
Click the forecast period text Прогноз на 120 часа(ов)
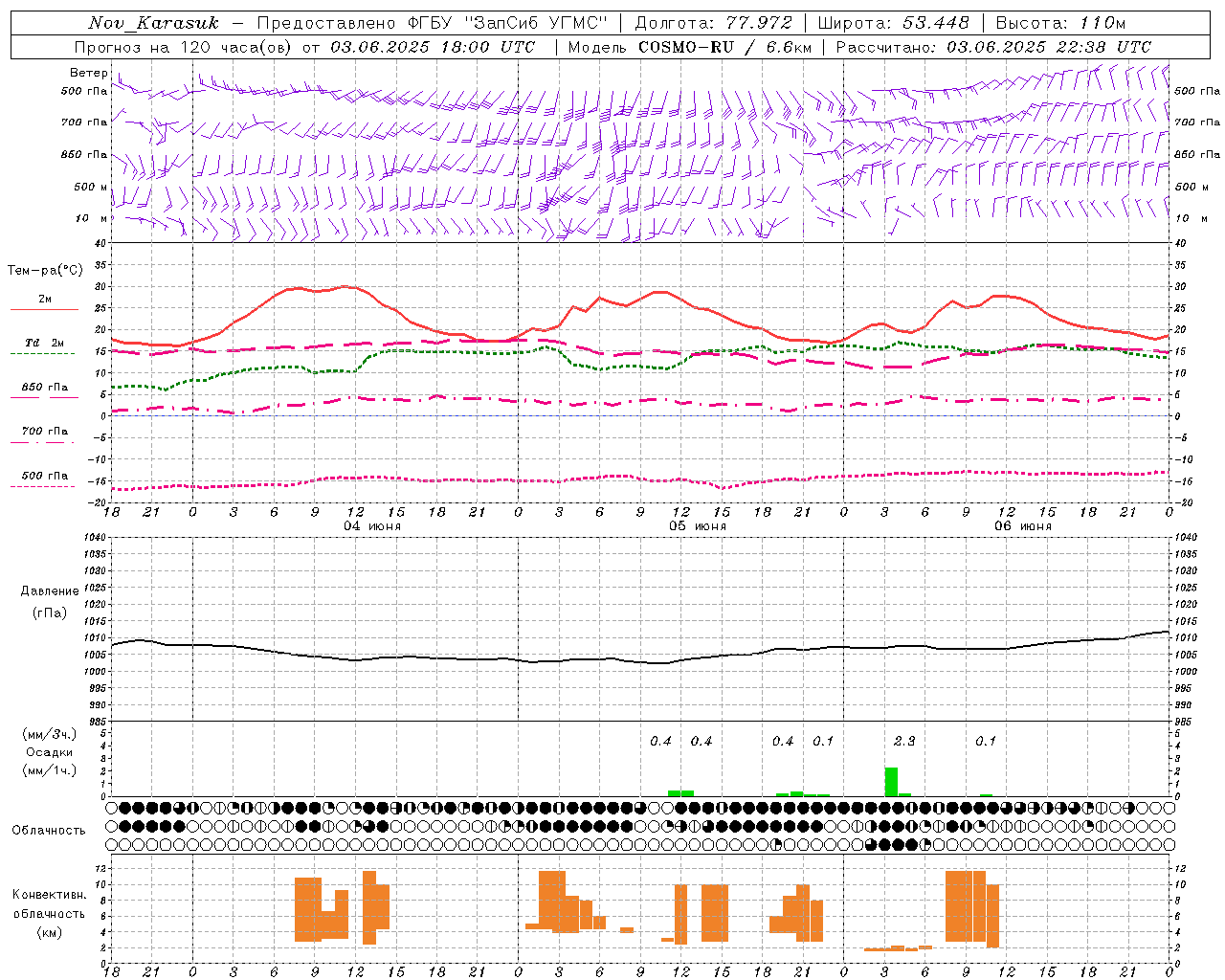pyautogui.click(x=184, y=47)
